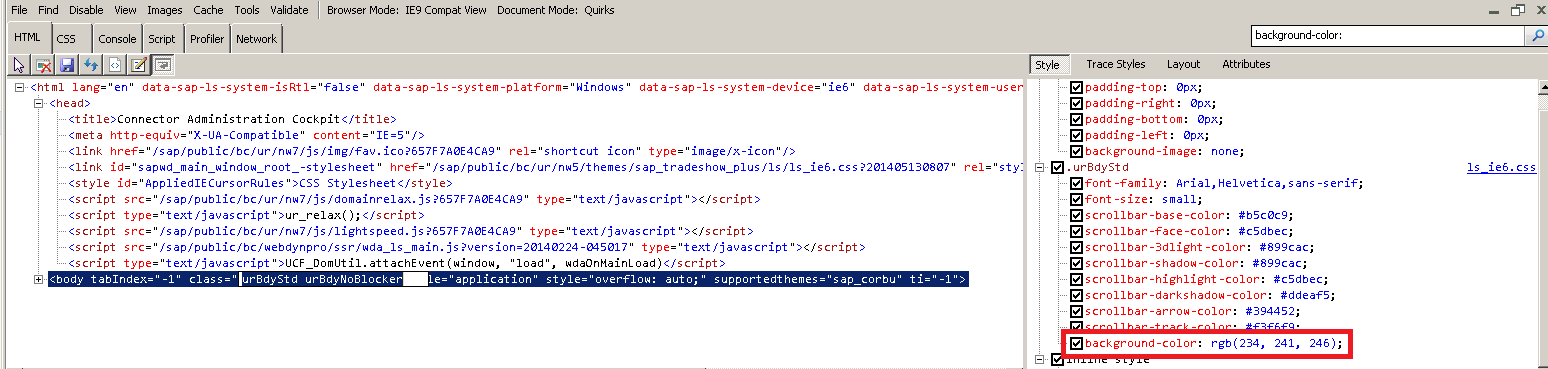Open the Find menu
1548x369 pixels.
(49, 10)
